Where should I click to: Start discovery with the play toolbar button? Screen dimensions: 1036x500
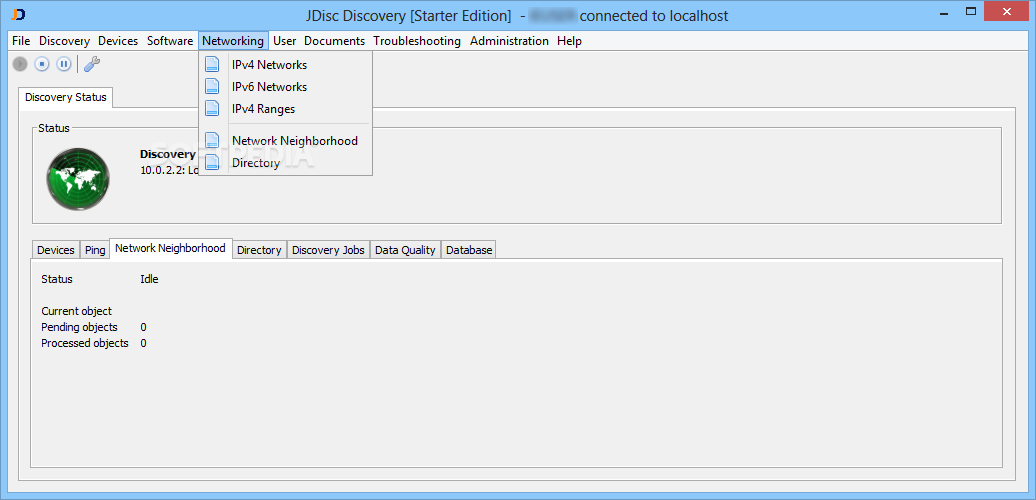pyautogui.click(x=20, y=64)
